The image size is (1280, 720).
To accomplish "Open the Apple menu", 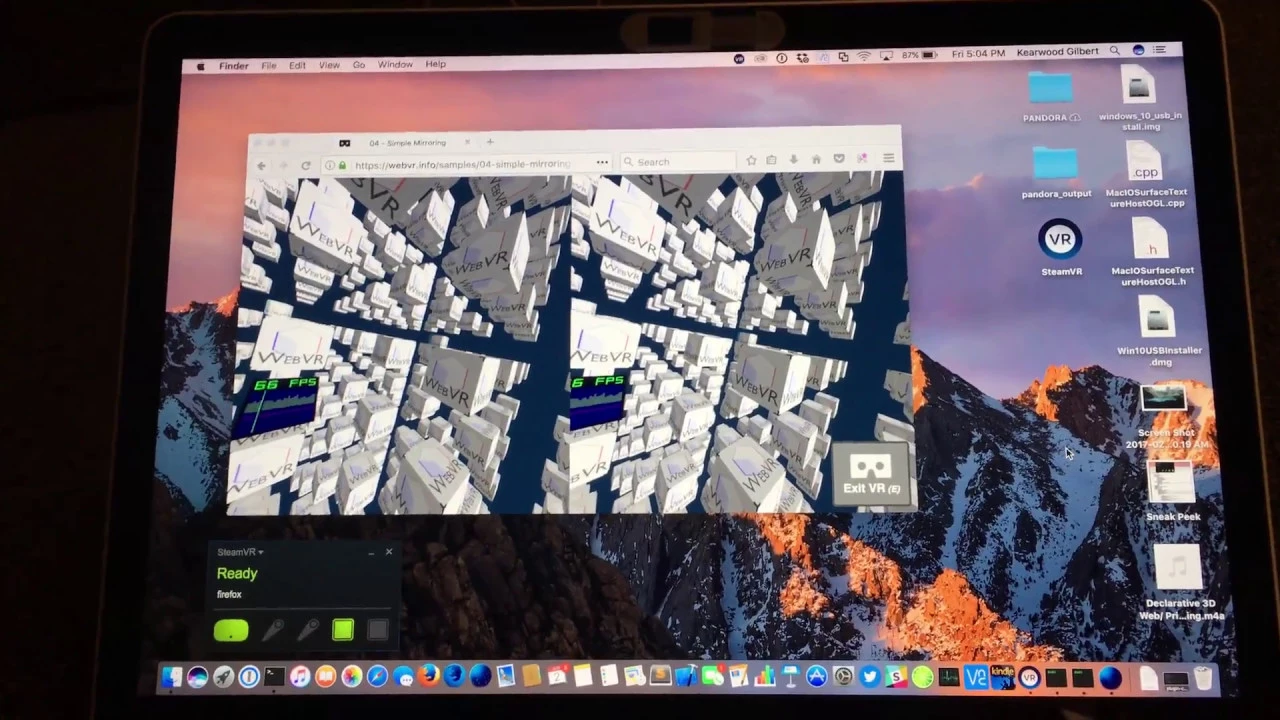I will pyautogui.click(x=200, y=66).
